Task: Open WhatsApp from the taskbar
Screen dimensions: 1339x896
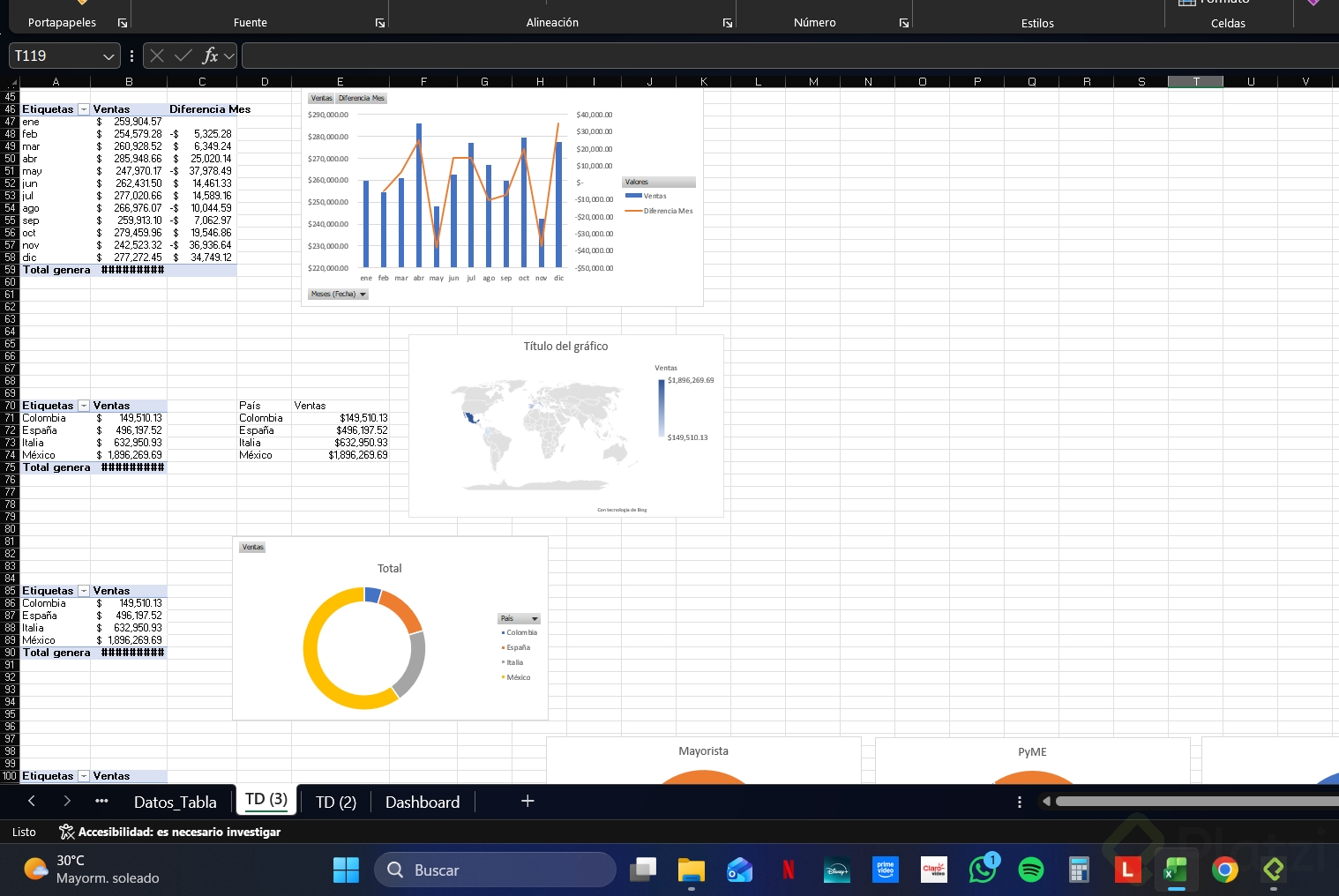Action: click(983, 870)
